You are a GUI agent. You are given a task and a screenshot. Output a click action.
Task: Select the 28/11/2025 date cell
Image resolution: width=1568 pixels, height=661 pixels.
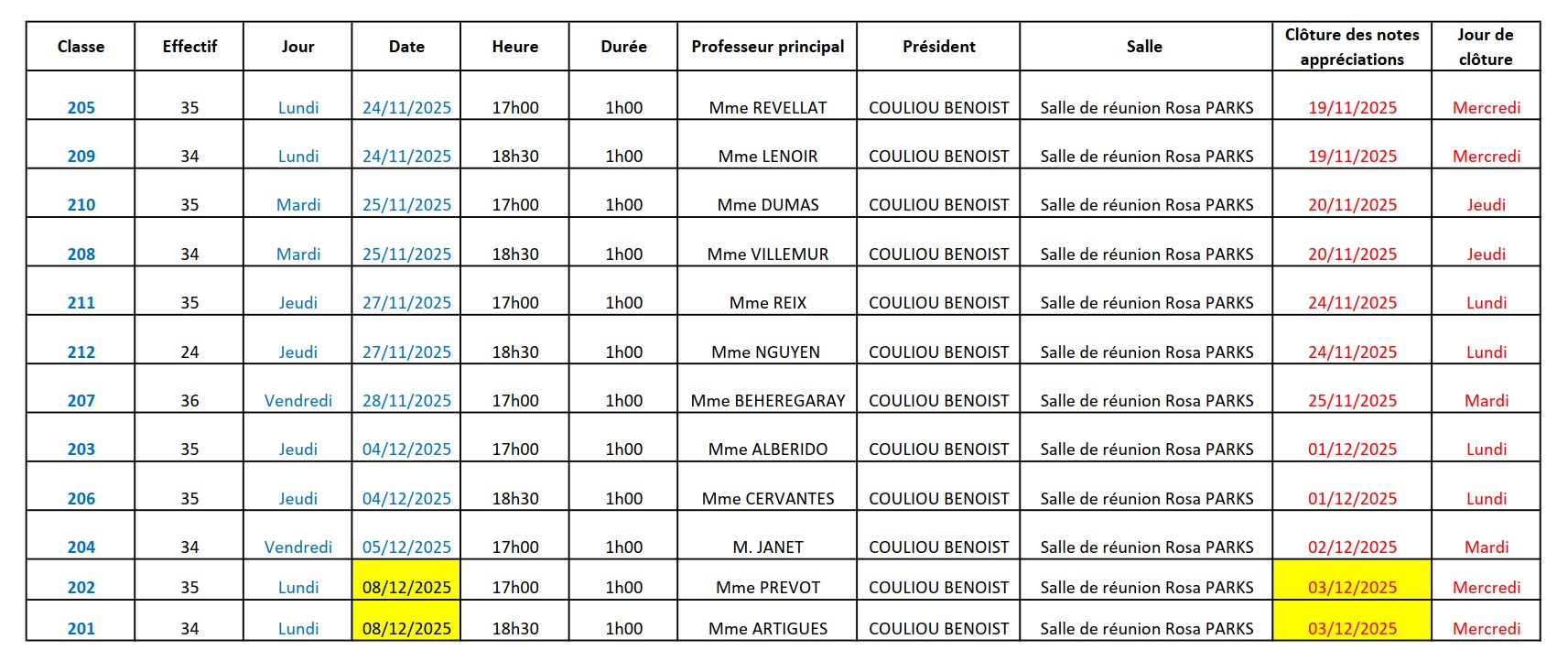[x=406, y=400]
